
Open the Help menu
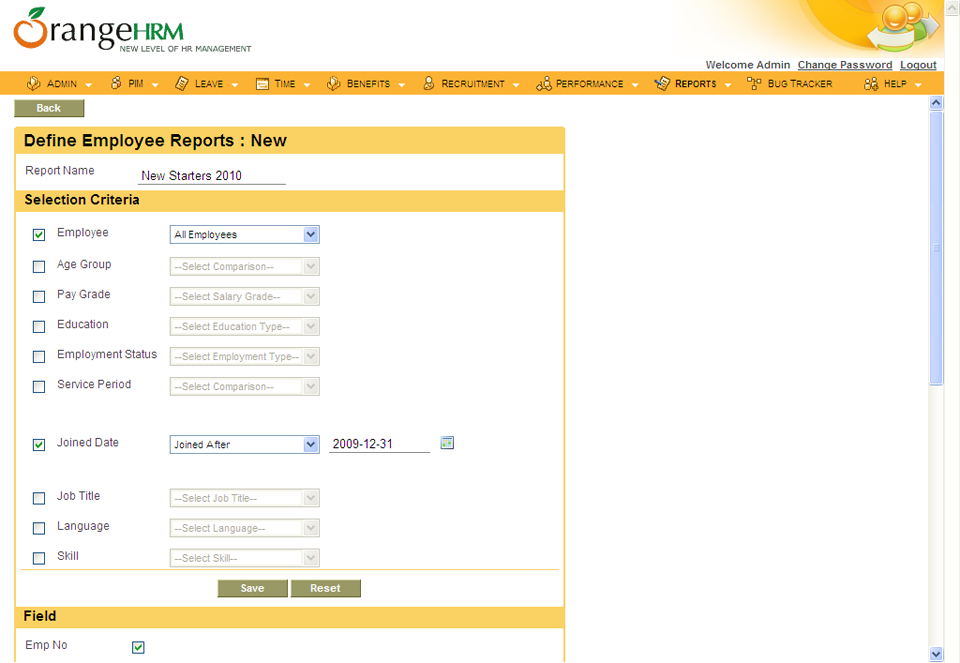tap(895, 84)
